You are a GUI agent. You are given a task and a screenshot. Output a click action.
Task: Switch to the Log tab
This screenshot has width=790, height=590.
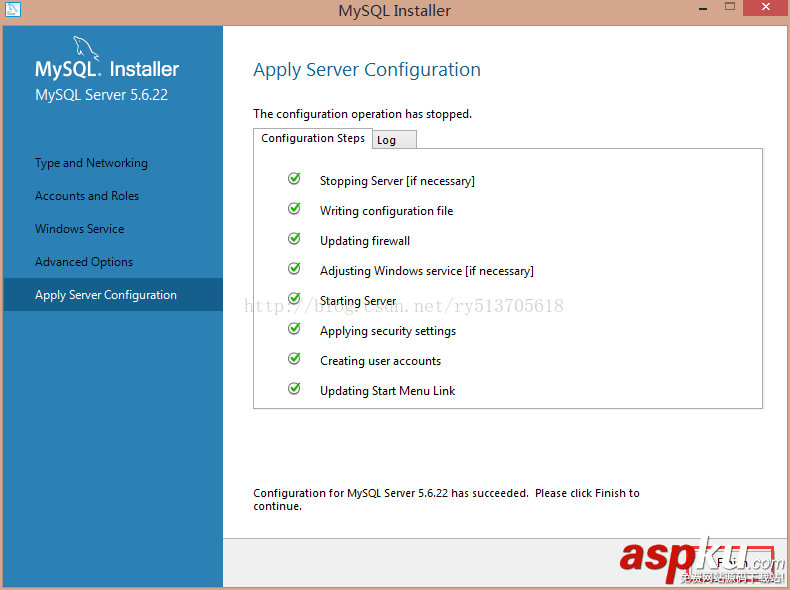[x=393, y=140]
